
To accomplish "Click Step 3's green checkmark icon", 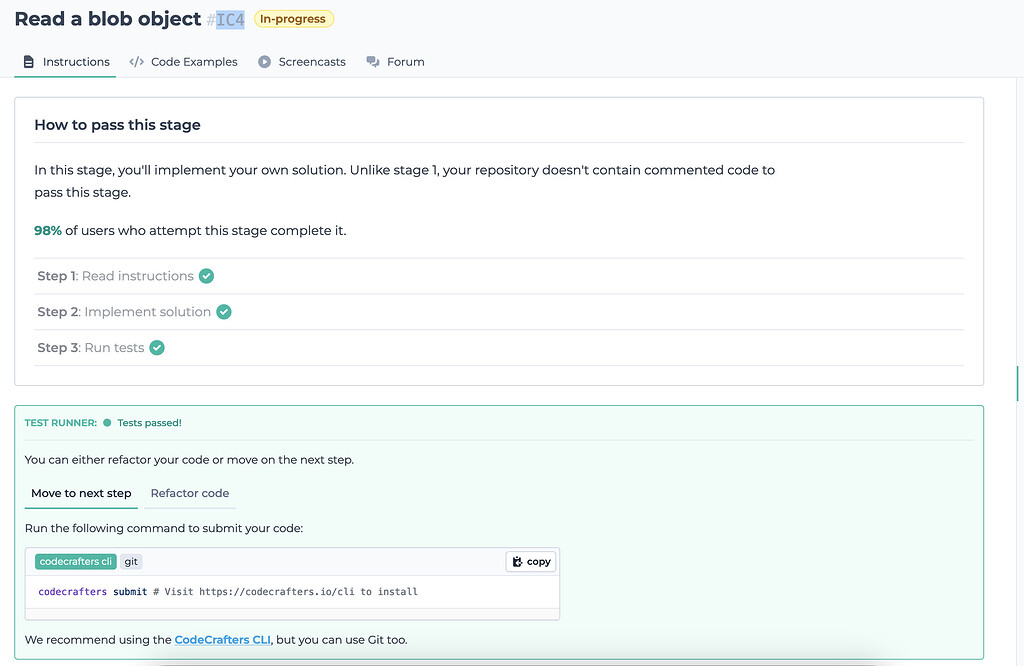I will (157, 347).
